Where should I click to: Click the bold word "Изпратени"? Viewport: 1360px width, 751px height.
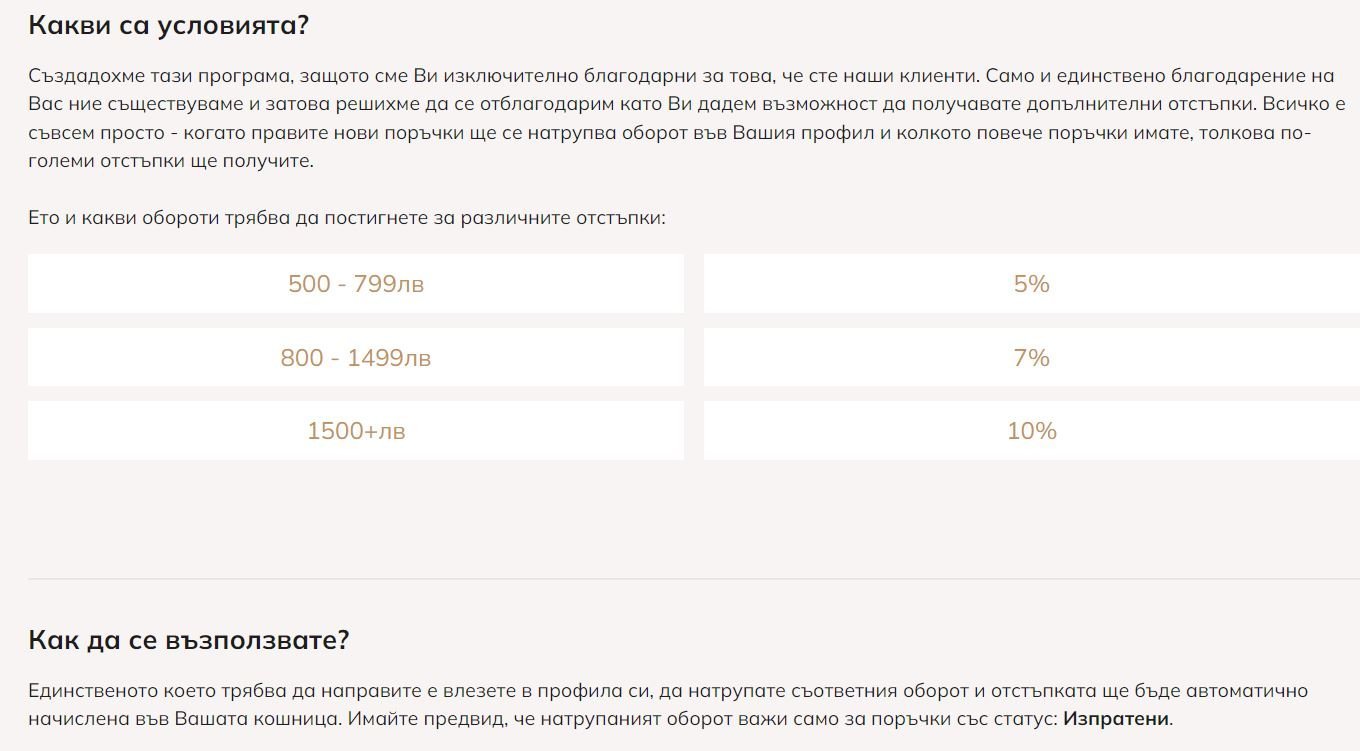point(1115,719)
